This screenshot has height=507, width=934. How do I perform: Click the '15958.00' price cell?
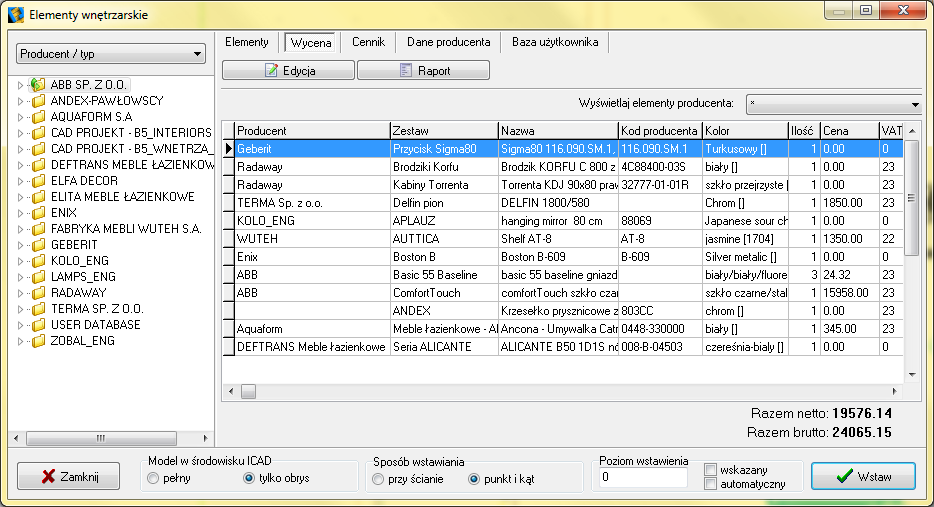(x=849, y=293)
